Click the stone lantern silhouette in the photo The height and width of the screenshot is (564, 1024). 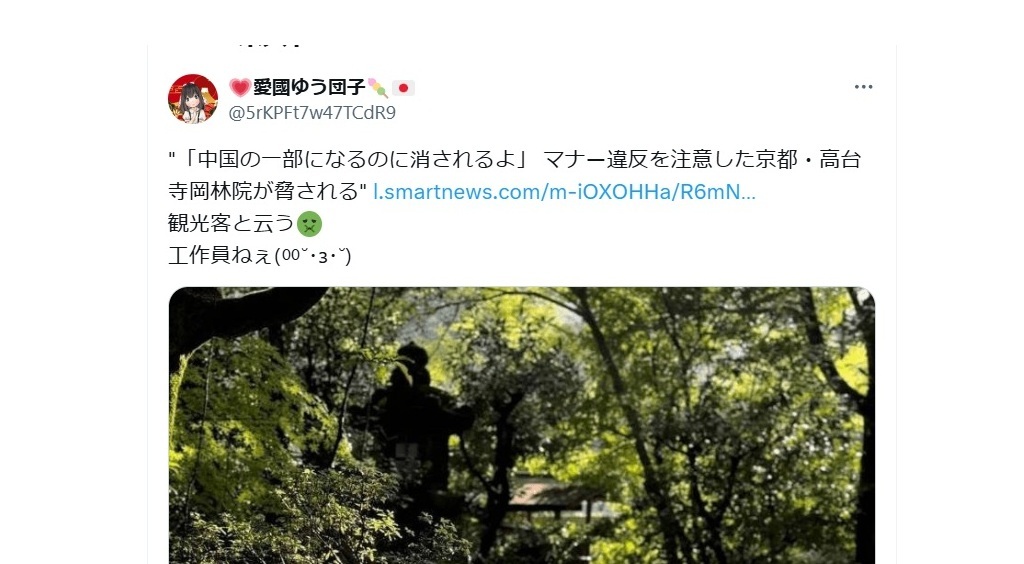click(x=413, y=418)
